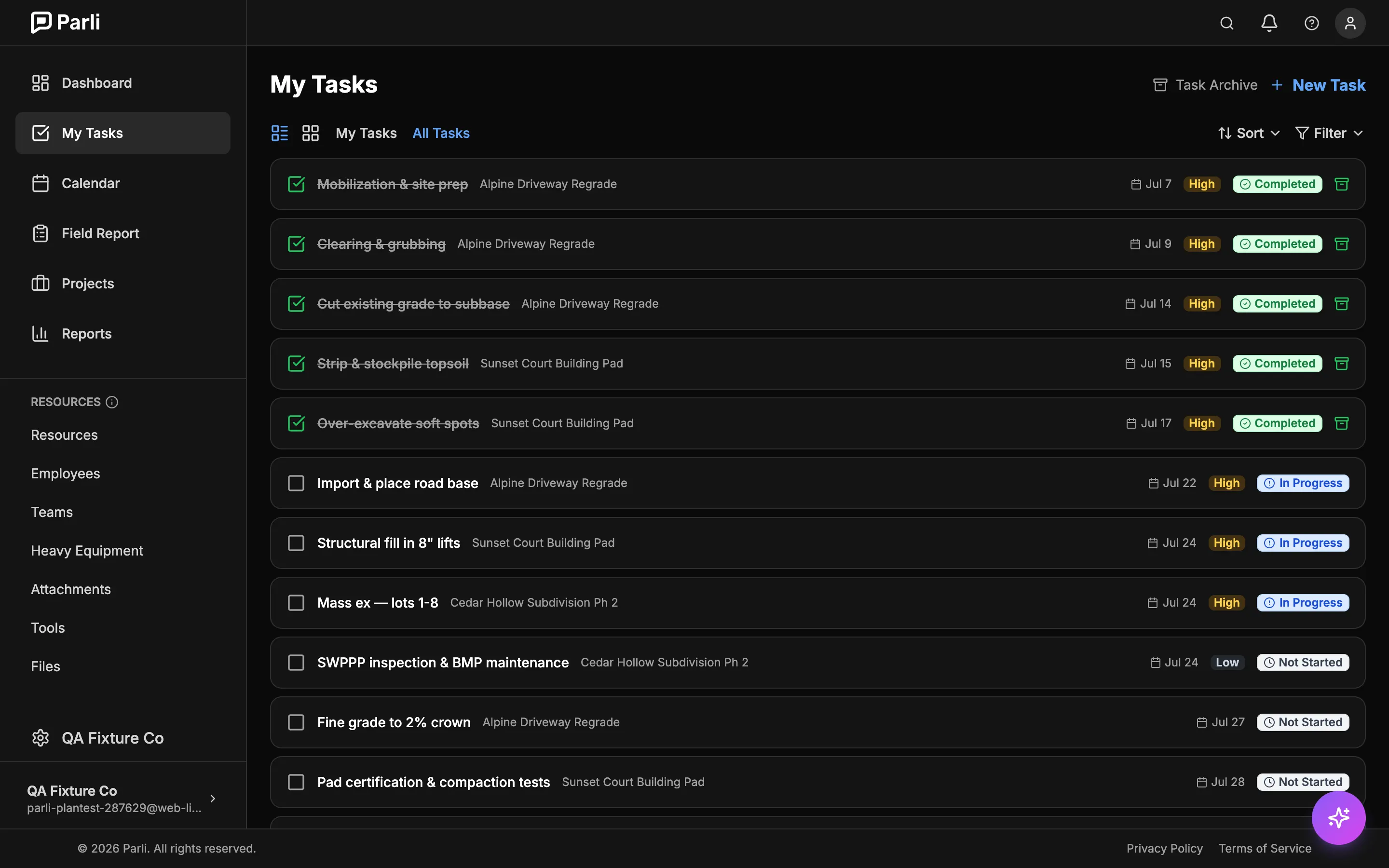Open the Privacy Policy link
1389x868 pixels.
click(1164, 849)
